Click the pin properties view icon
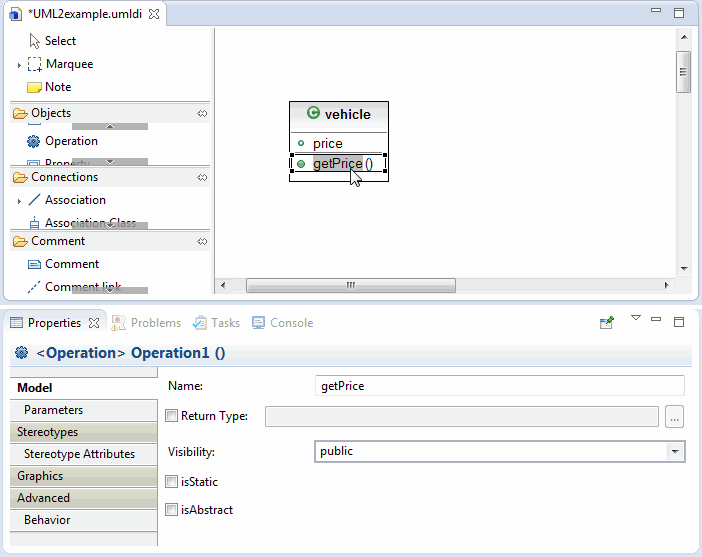 click(606, 323)
